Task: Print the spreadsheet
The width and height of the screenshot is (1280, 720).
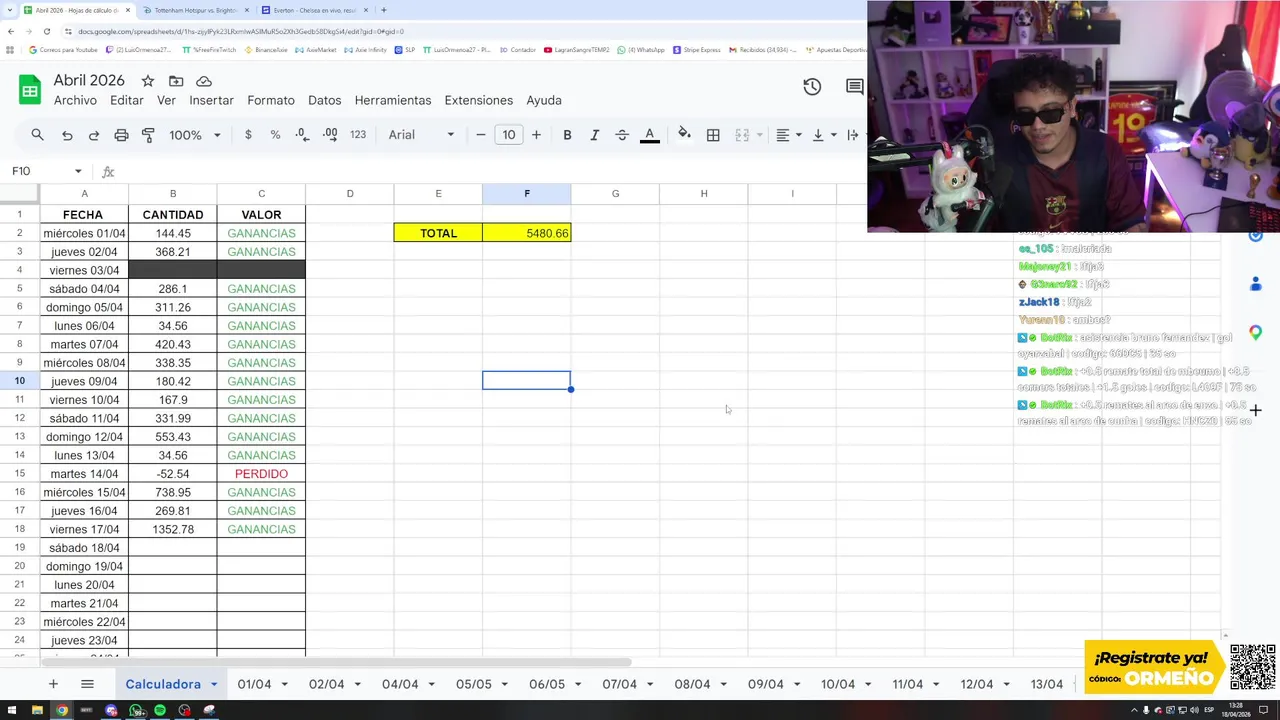Action: 121,135
